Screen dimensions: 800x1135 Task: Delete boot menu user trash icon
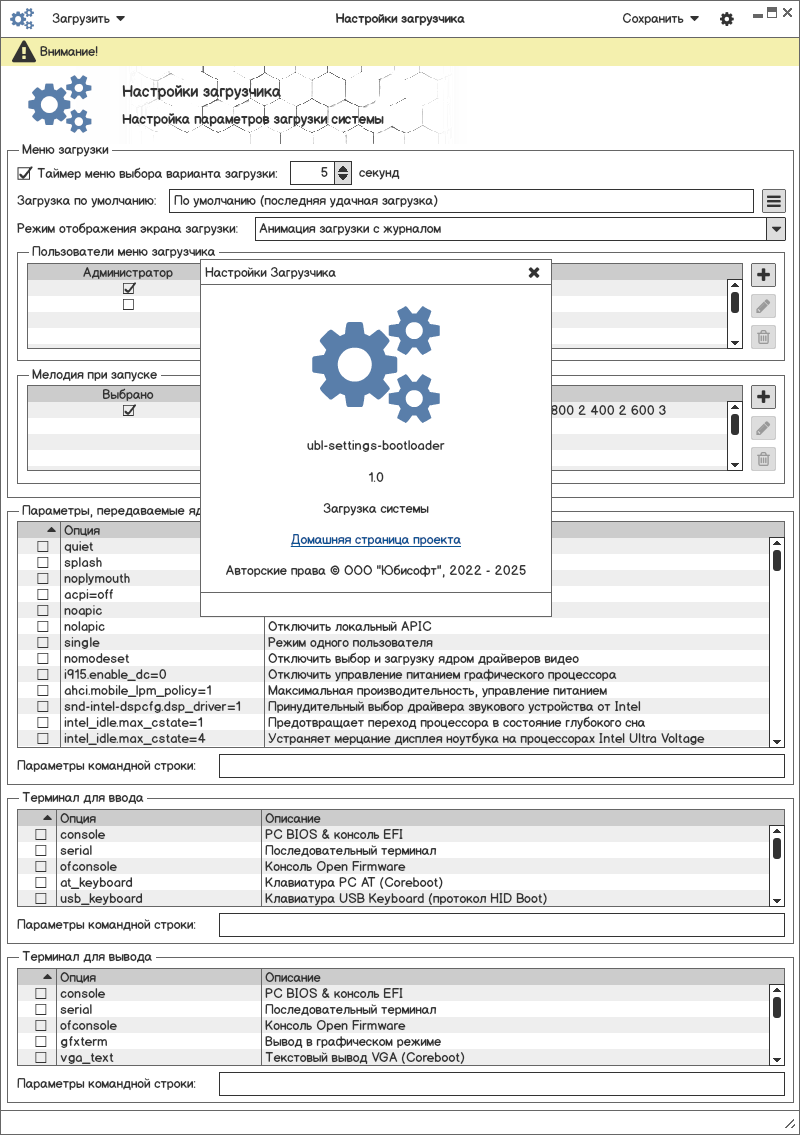coord(762,337)
